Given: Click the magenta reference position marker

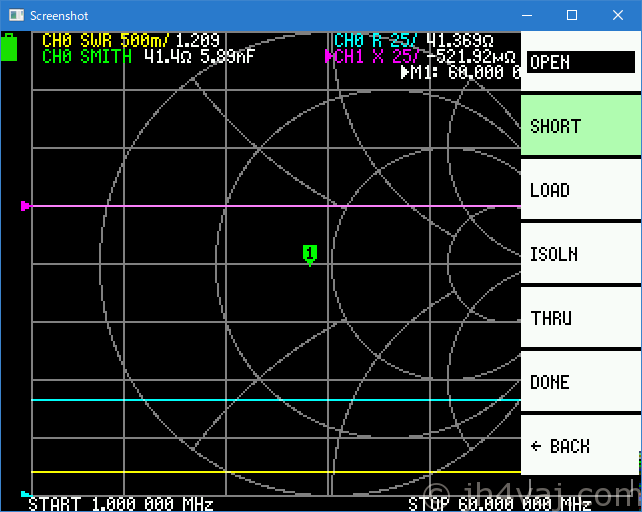Looking at the screenshot, I should (25, 206).
